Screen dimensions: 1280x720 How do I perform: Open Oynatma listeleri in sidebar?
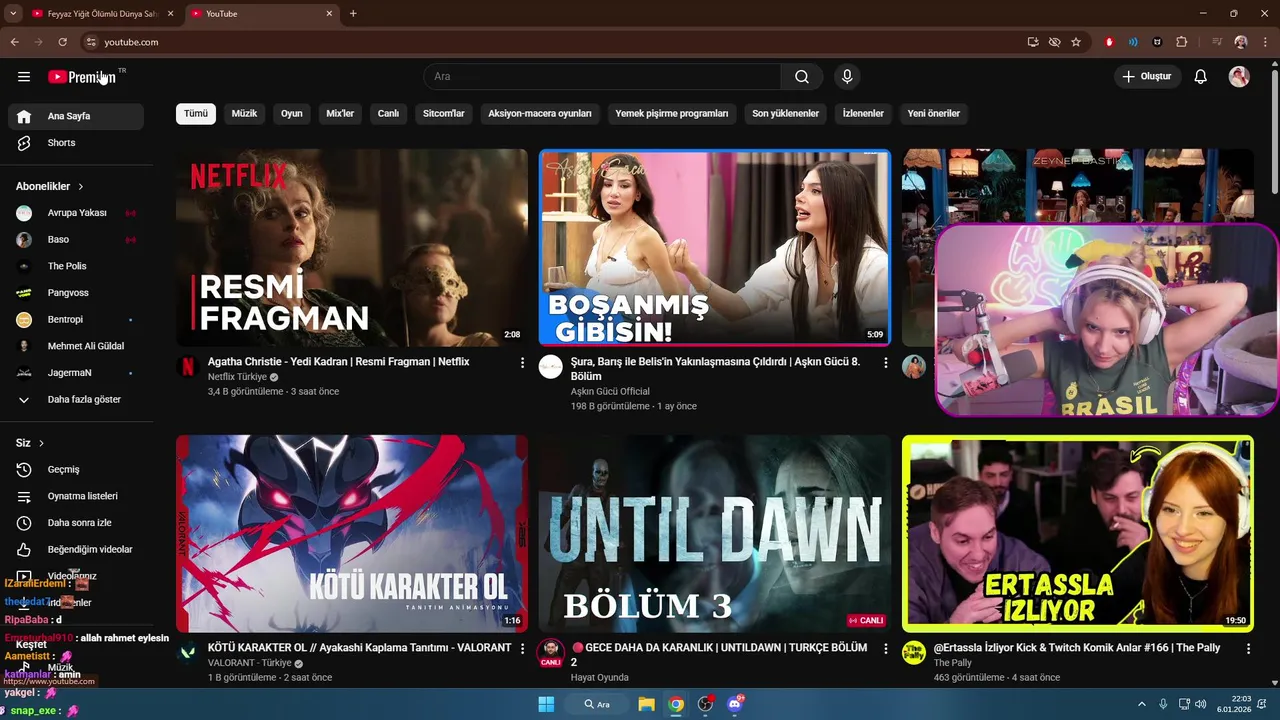[76, 497]
